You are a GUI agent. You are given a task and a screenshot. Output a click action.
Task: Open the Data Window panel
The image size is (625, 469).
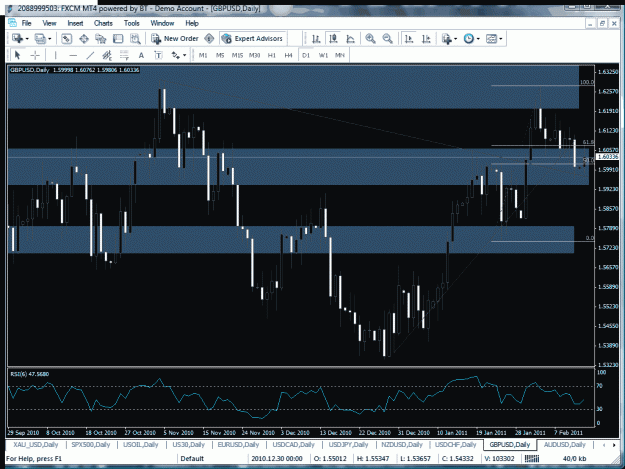point(84,39)
